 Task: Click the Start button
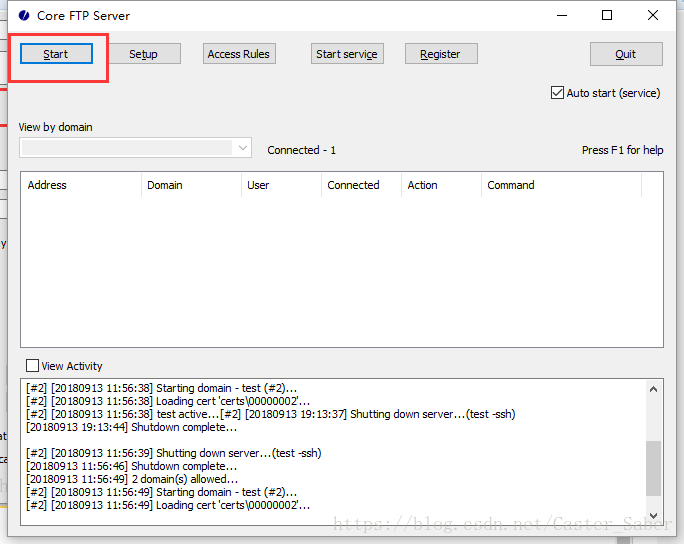click(56, 54)
